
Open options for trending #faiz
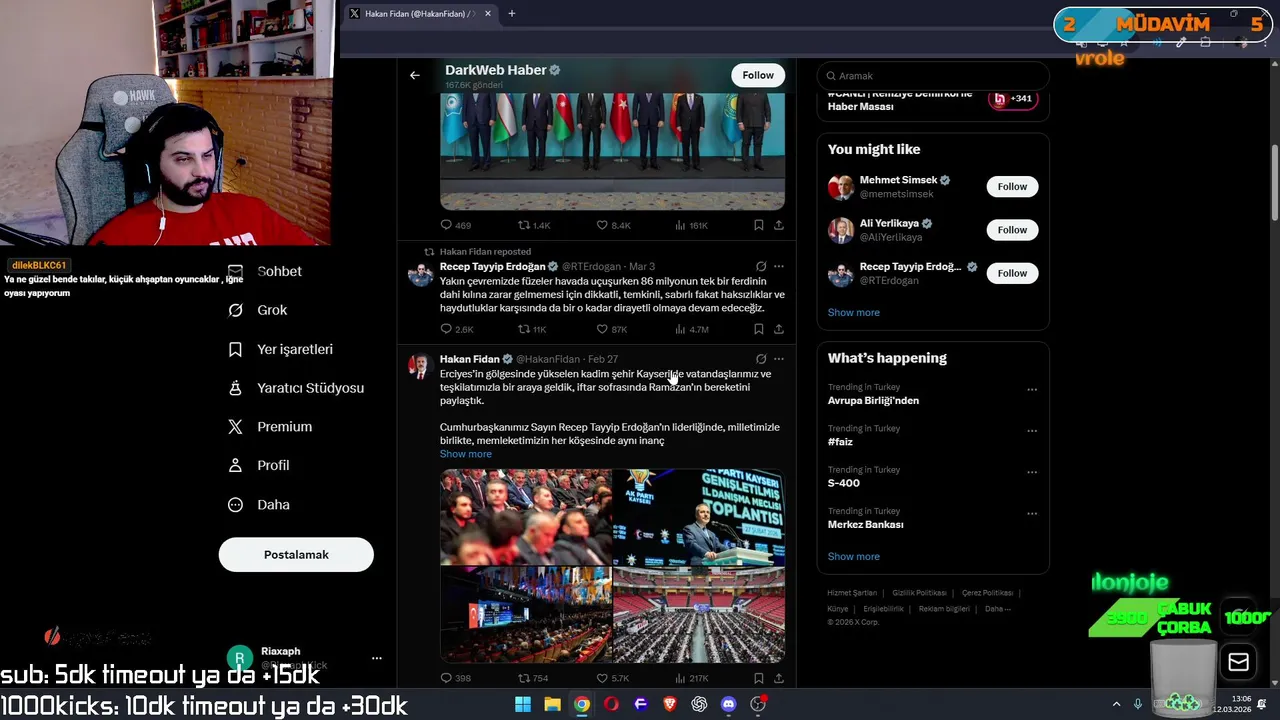1032,431
